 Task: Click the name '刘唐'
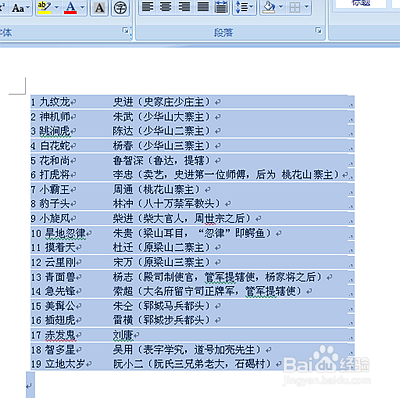click(123, 335)
